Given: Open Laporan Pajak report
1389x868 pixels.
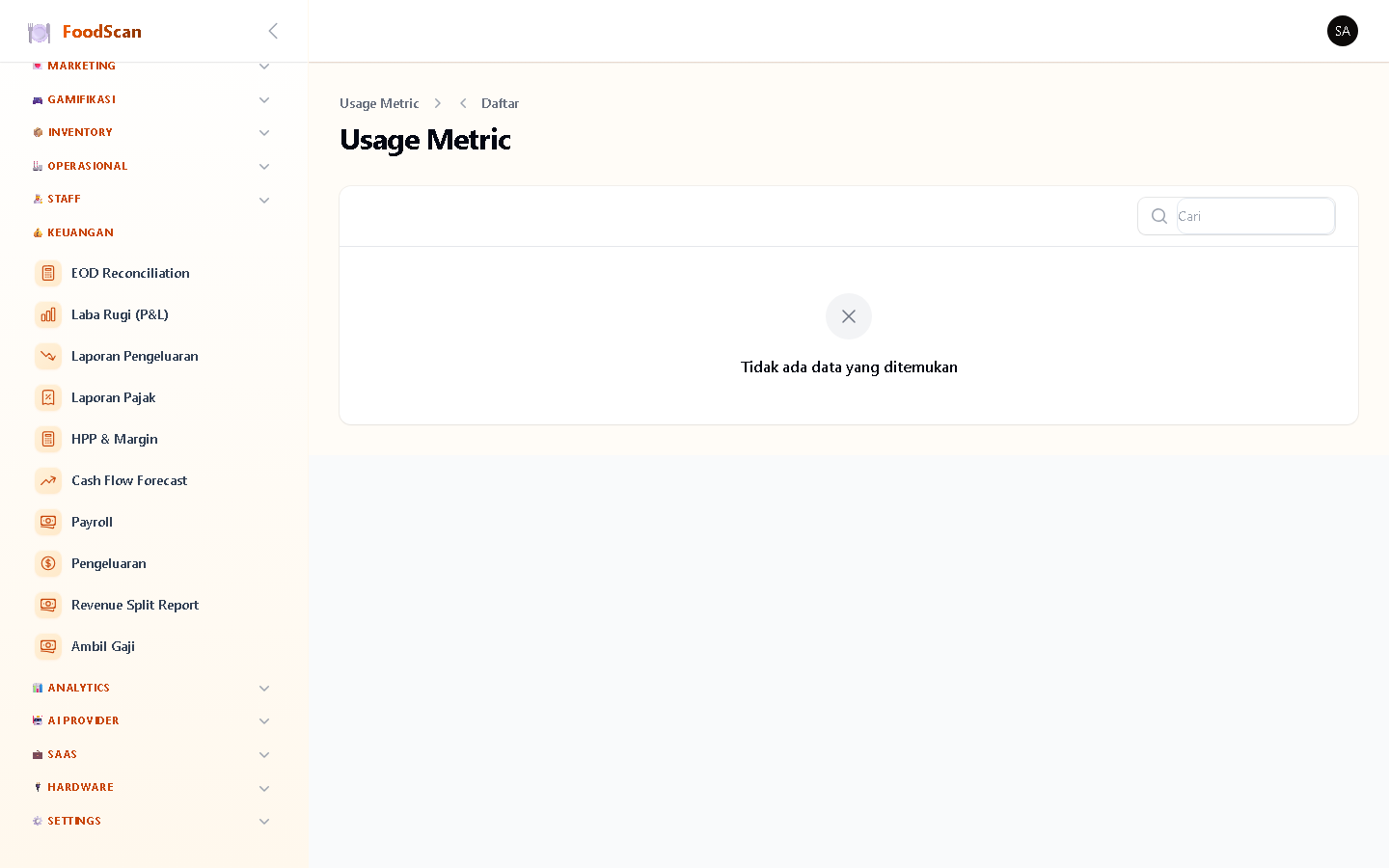Looking at the screenshot, I should coord(154,397).
